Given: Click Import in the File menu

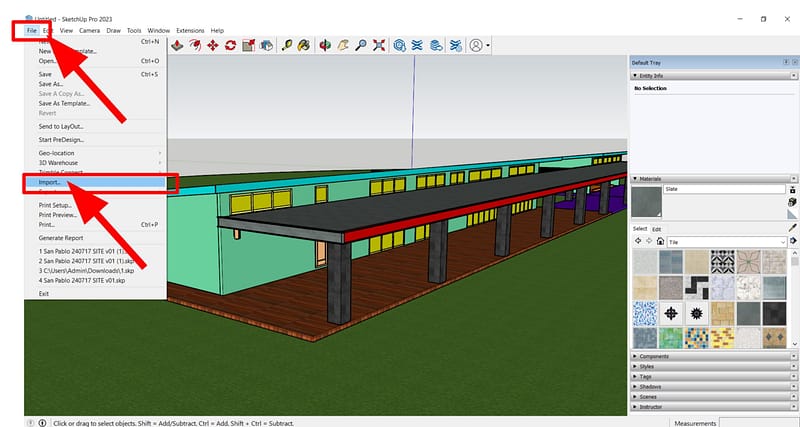Looking at the screenshot, I should coord(50,183).
